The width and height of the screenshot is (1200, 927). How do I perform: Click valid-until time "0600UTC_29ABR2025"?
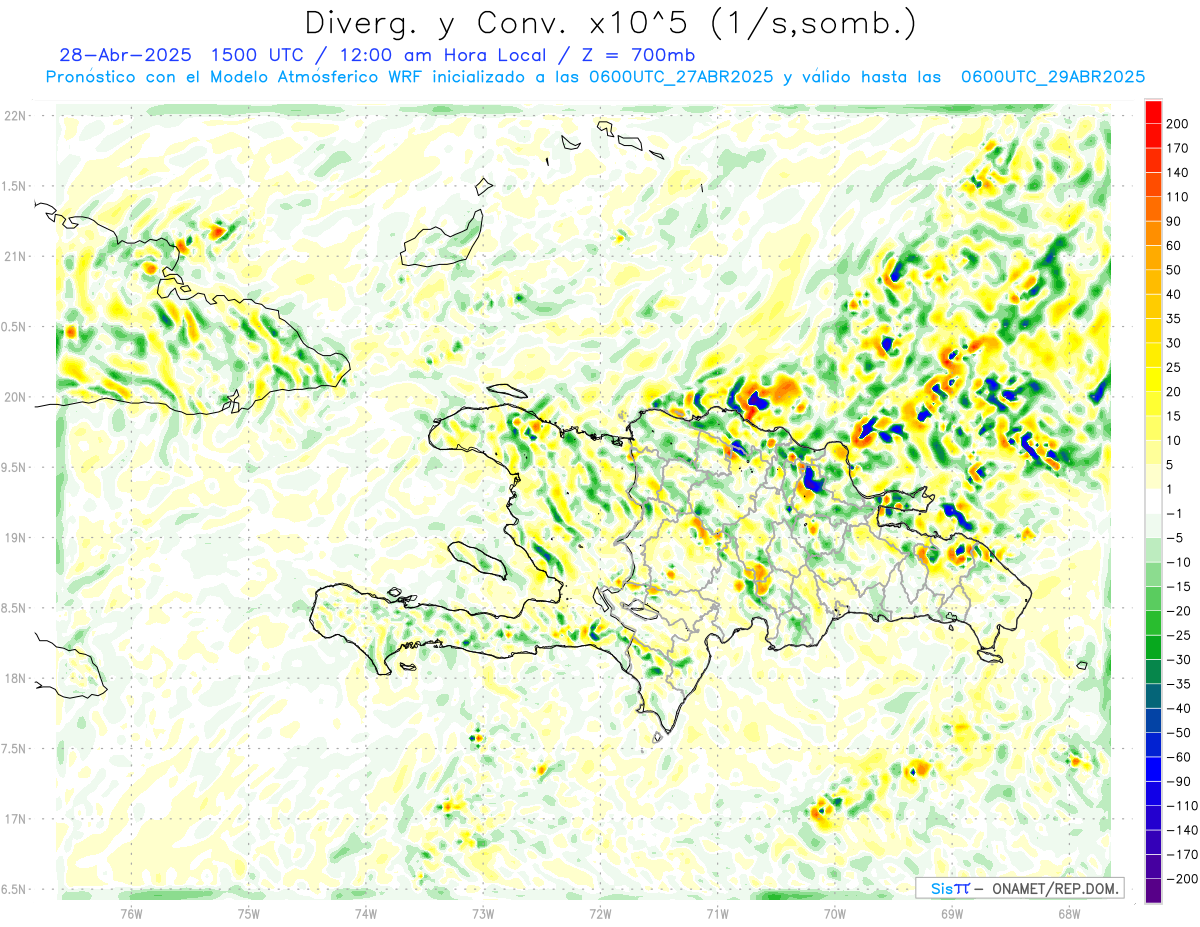point(1052,77)
